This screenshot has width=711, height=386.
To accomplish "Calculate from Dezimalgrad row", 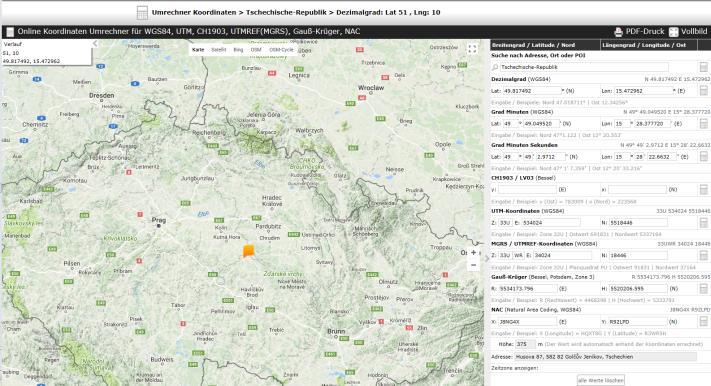I will click(x=703, y=91).
